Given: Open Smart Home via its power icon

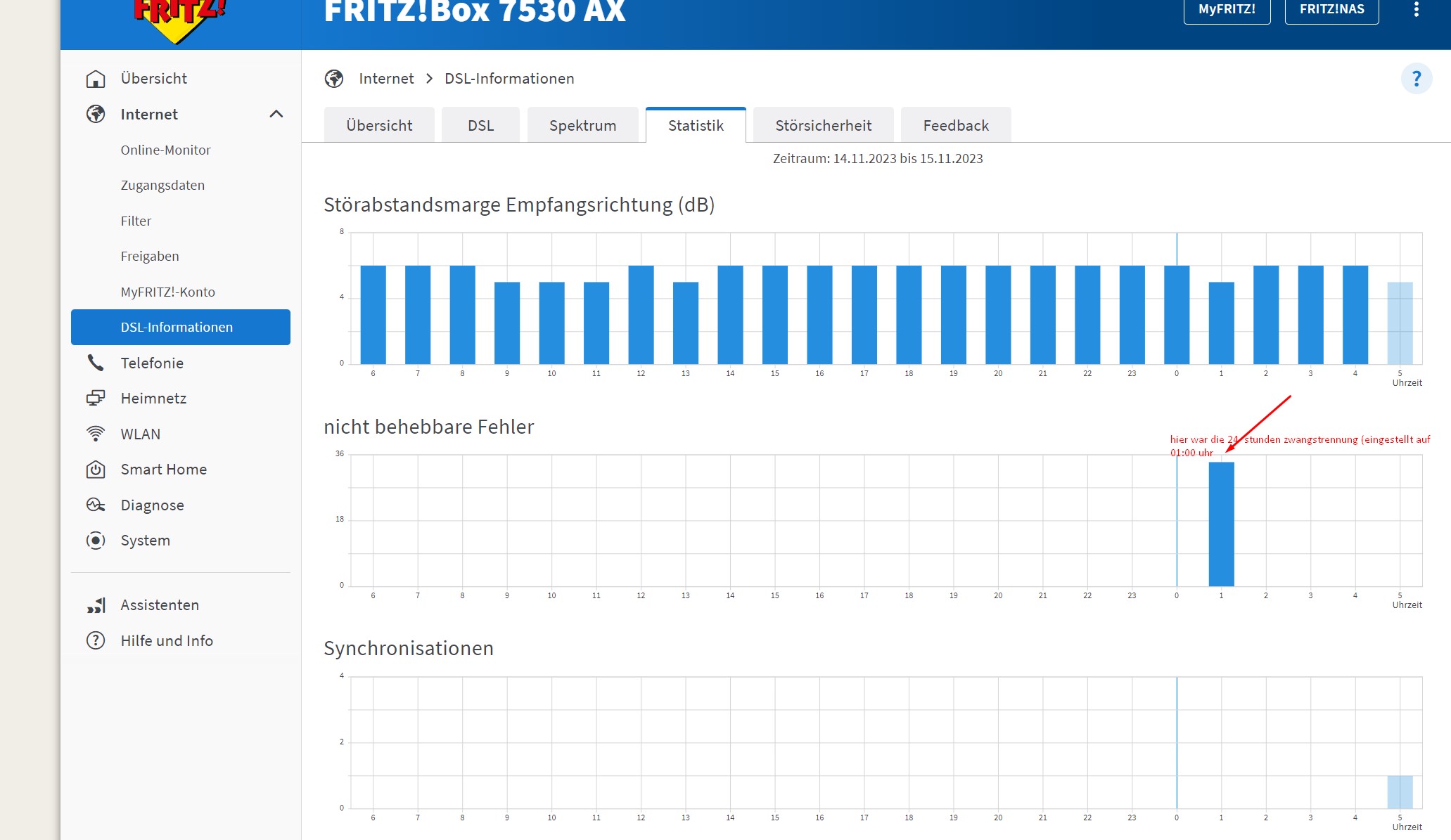Looking at the screenshot, I should (x=96, y=470).
